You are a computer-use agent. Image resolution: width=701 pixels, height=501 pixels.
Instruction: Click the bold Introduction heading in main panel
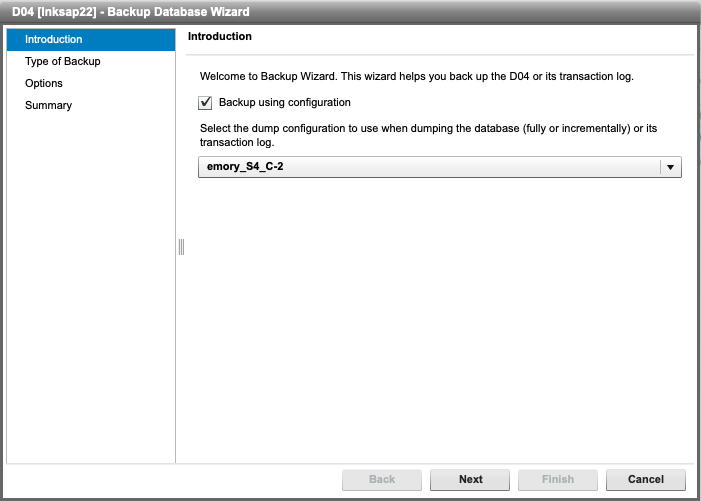click(220, 37)
